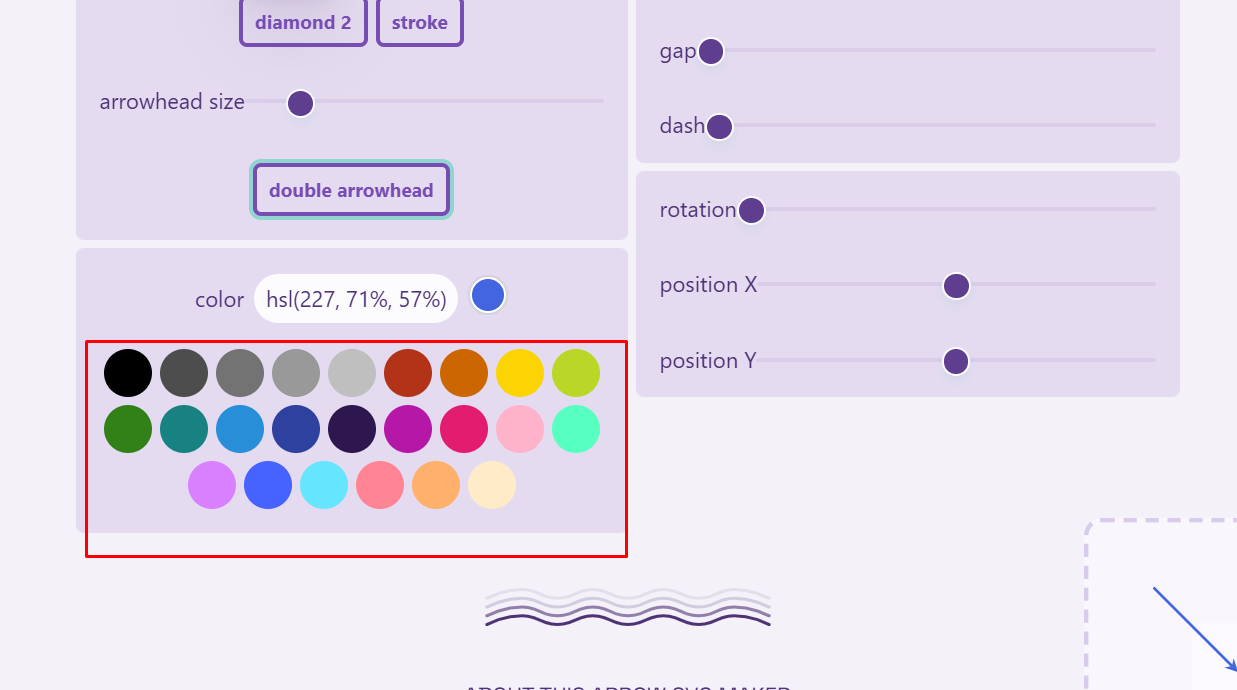This screenshot has width=1237, height=690.
Task: Toggle the double arrowhead option
Action: click(351, 189)
